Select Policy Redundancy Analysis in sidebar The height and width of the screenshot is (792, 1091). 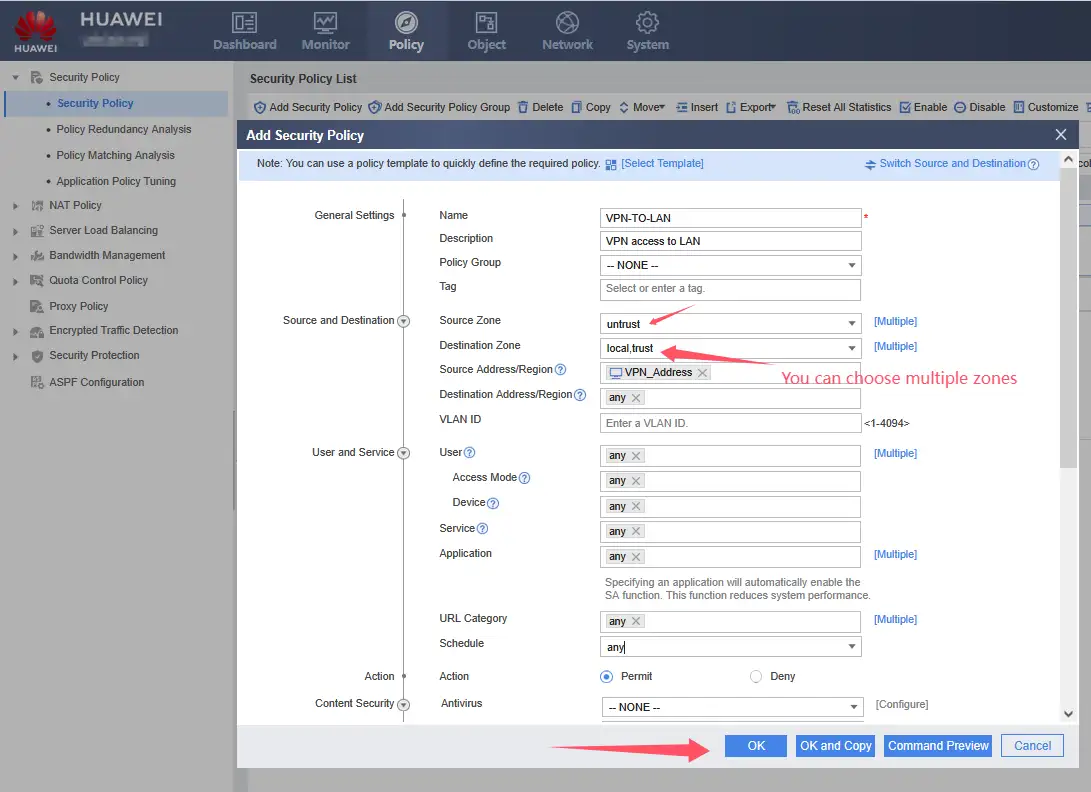click(x=123, y=129)
